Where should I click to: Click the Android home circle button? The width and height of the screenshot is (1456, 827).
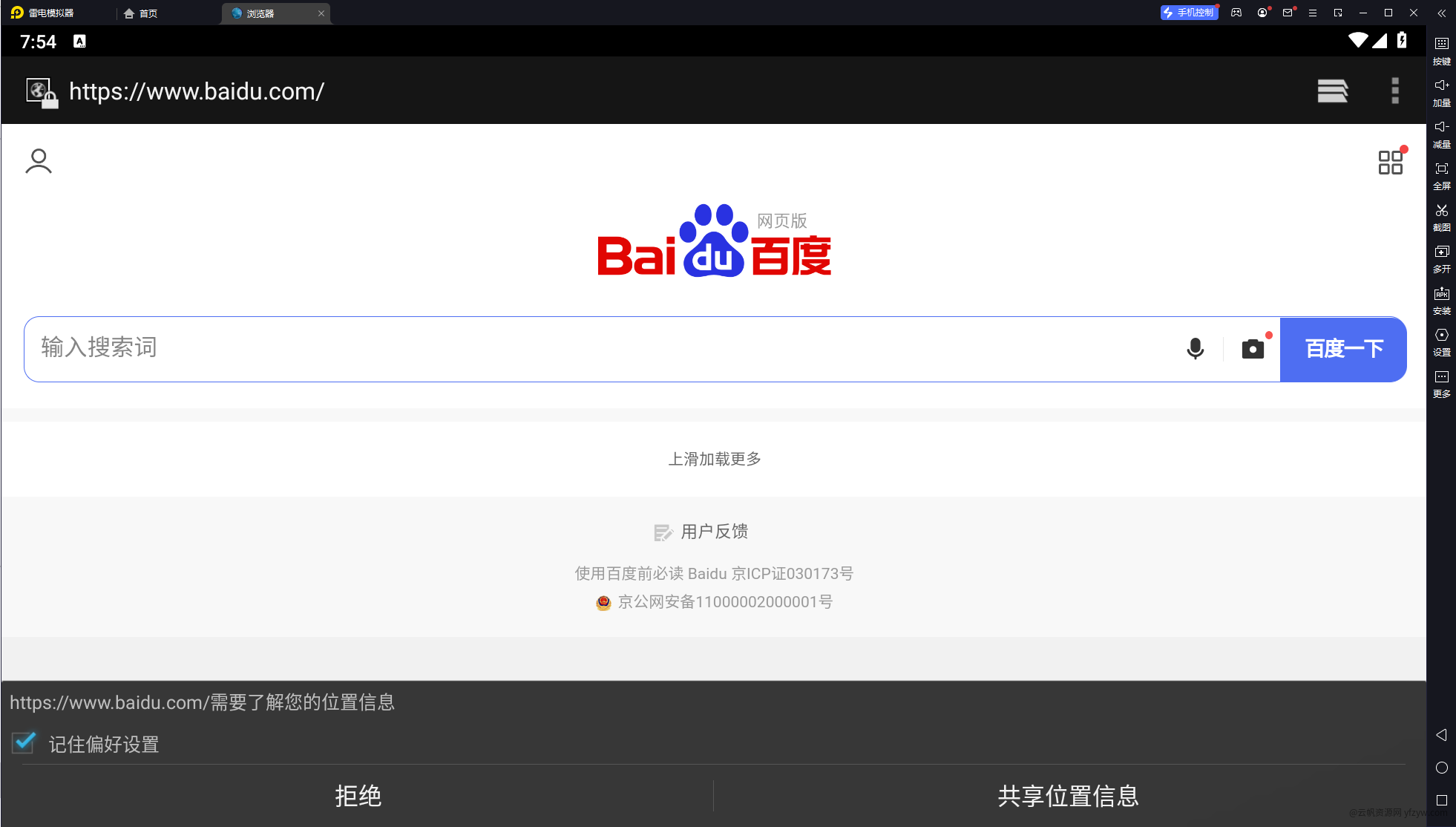(x=1441, y=768)
